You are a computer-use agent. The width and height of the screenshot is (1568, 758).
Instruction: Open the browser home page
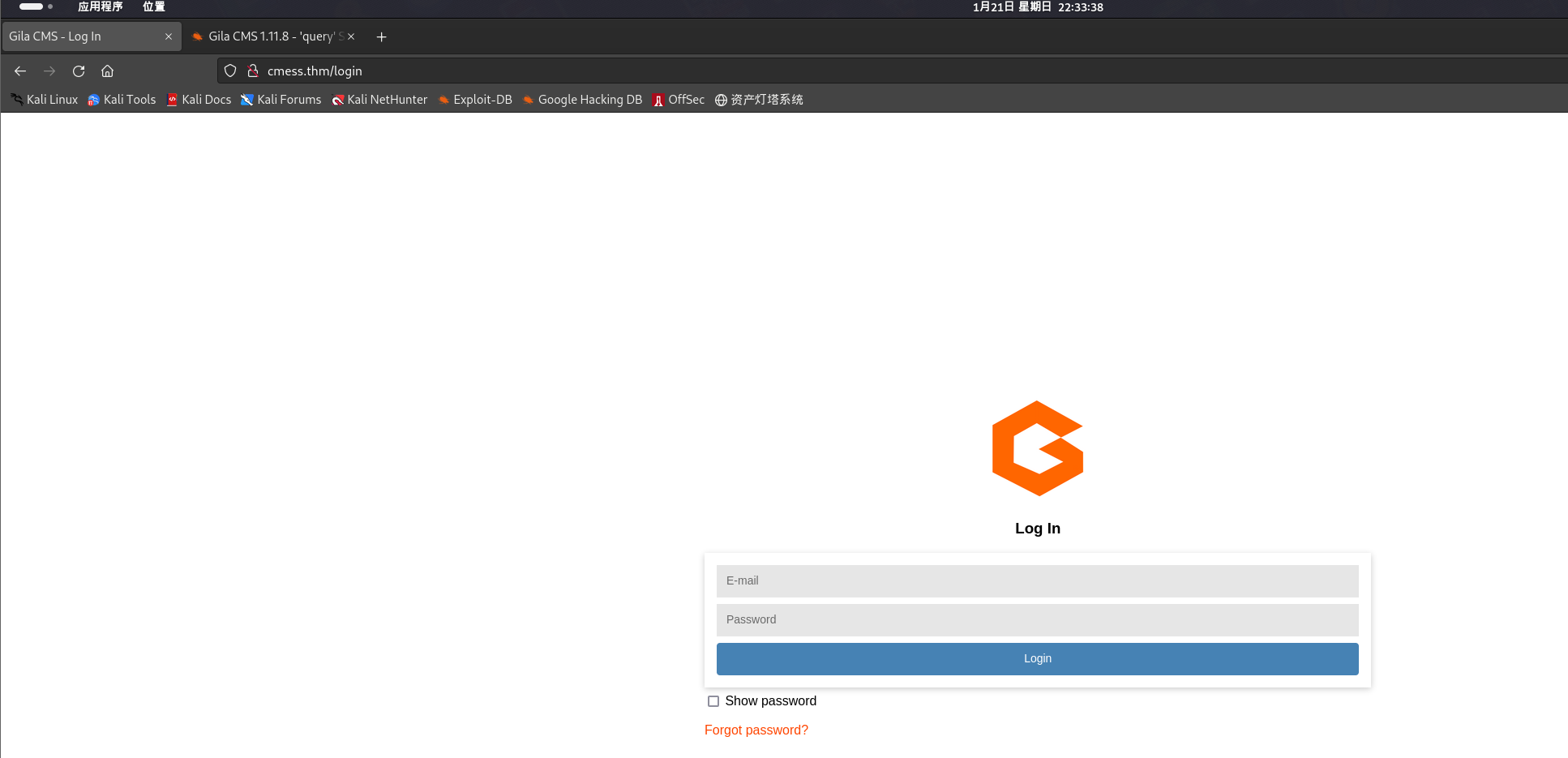[107, 71]
